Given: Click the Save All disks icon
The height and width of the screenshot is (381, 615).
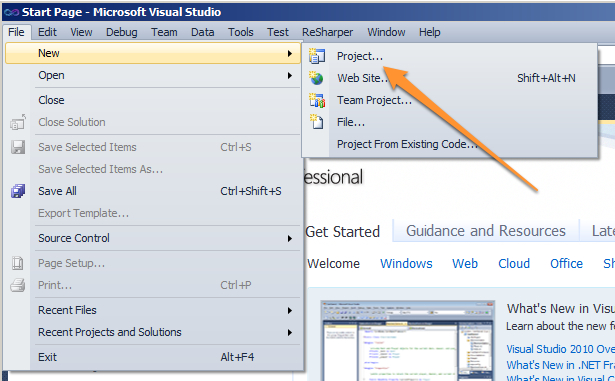Looking at the screenshot, I should [18, 191].
